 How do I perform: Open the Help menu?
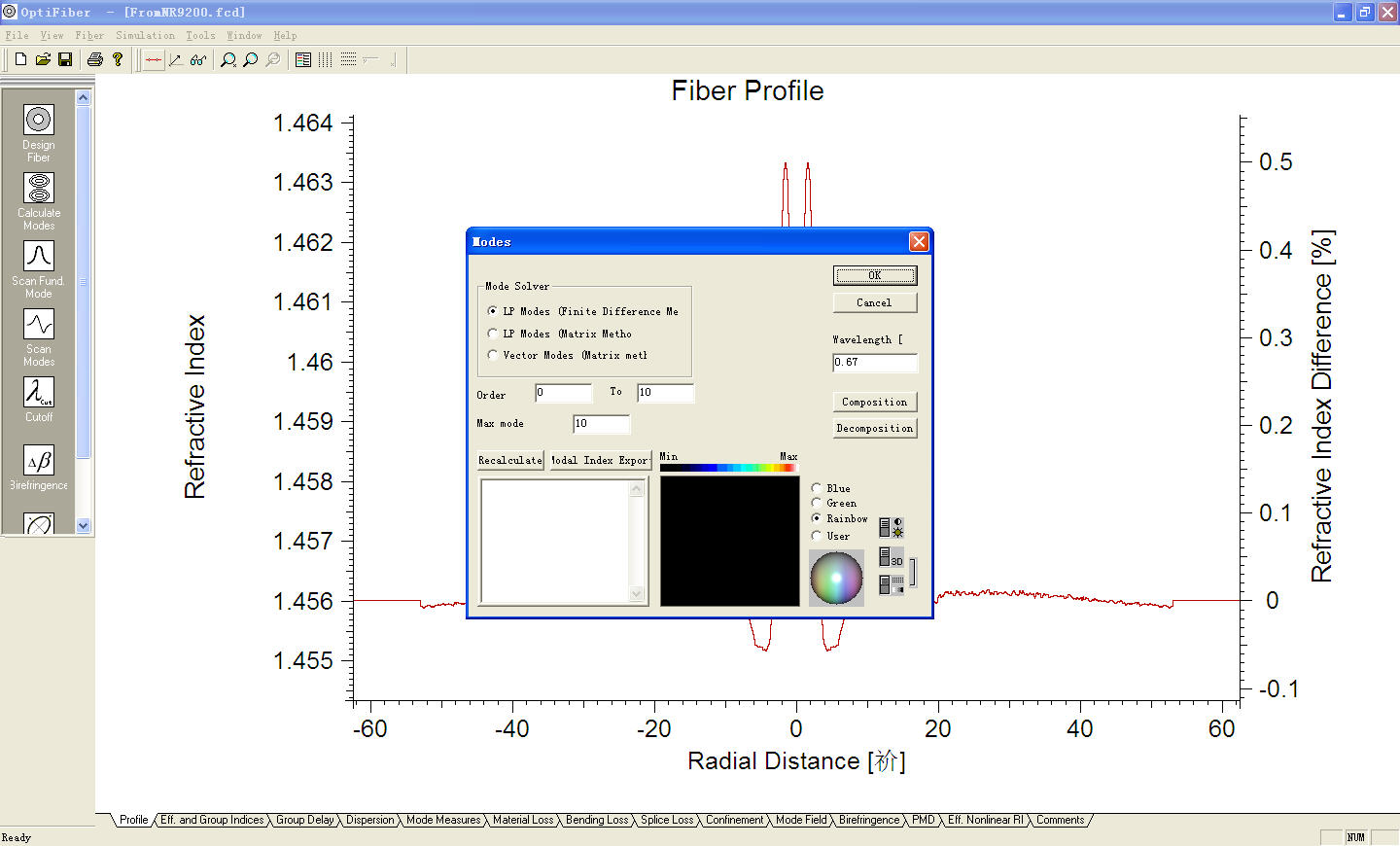coord(285,35)
